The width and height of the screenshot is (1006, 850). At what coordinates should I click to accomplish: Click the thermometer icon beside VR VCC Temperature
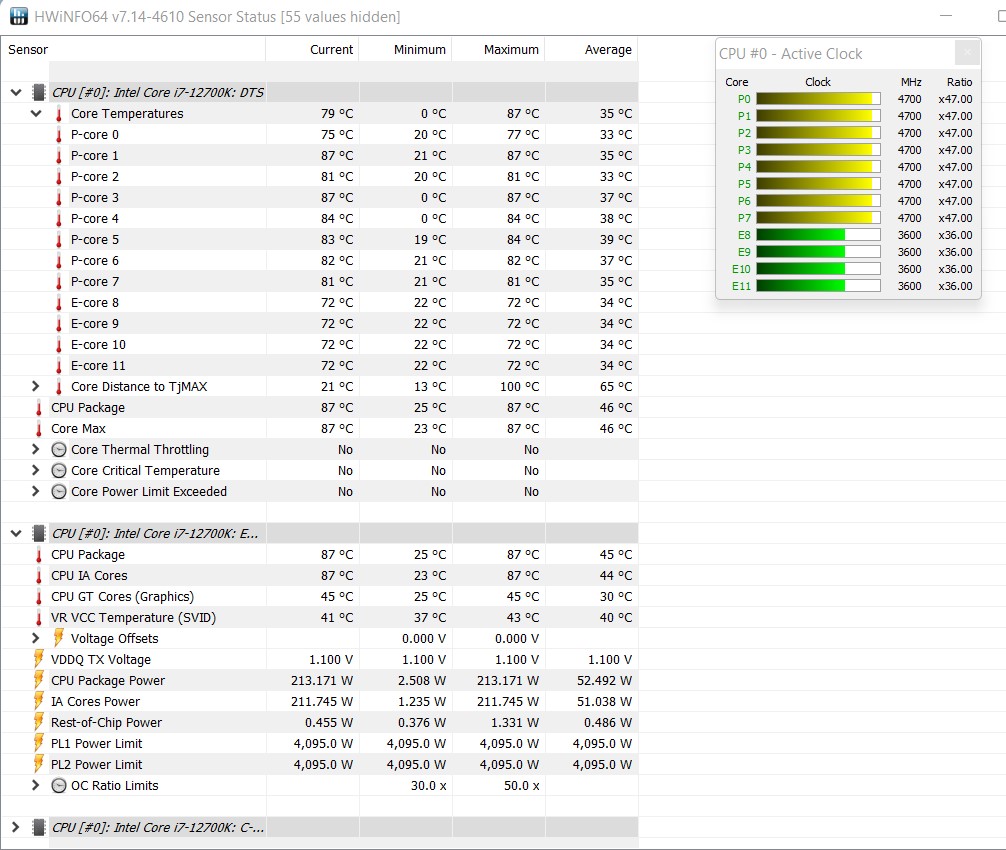(38, 618)
